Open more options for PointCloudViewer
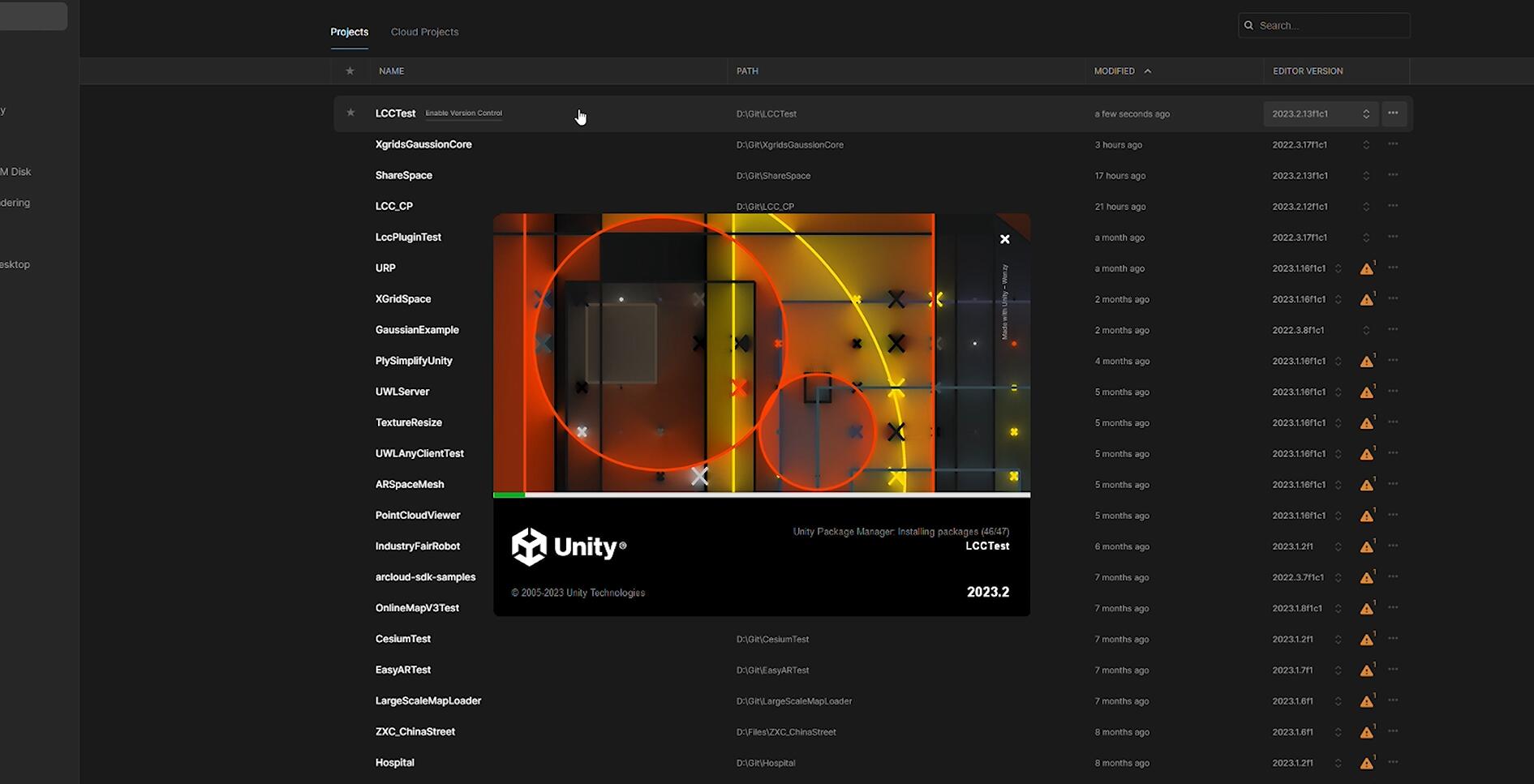This screenshot has width=1534, height=784. click(1393, 514)
